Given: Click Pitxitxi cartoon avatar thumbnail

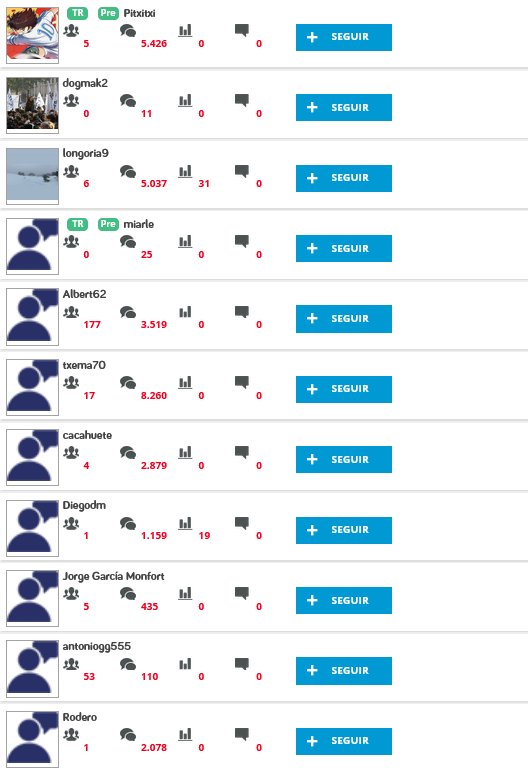Looking at the screenshot, I should tap(32, 35).
